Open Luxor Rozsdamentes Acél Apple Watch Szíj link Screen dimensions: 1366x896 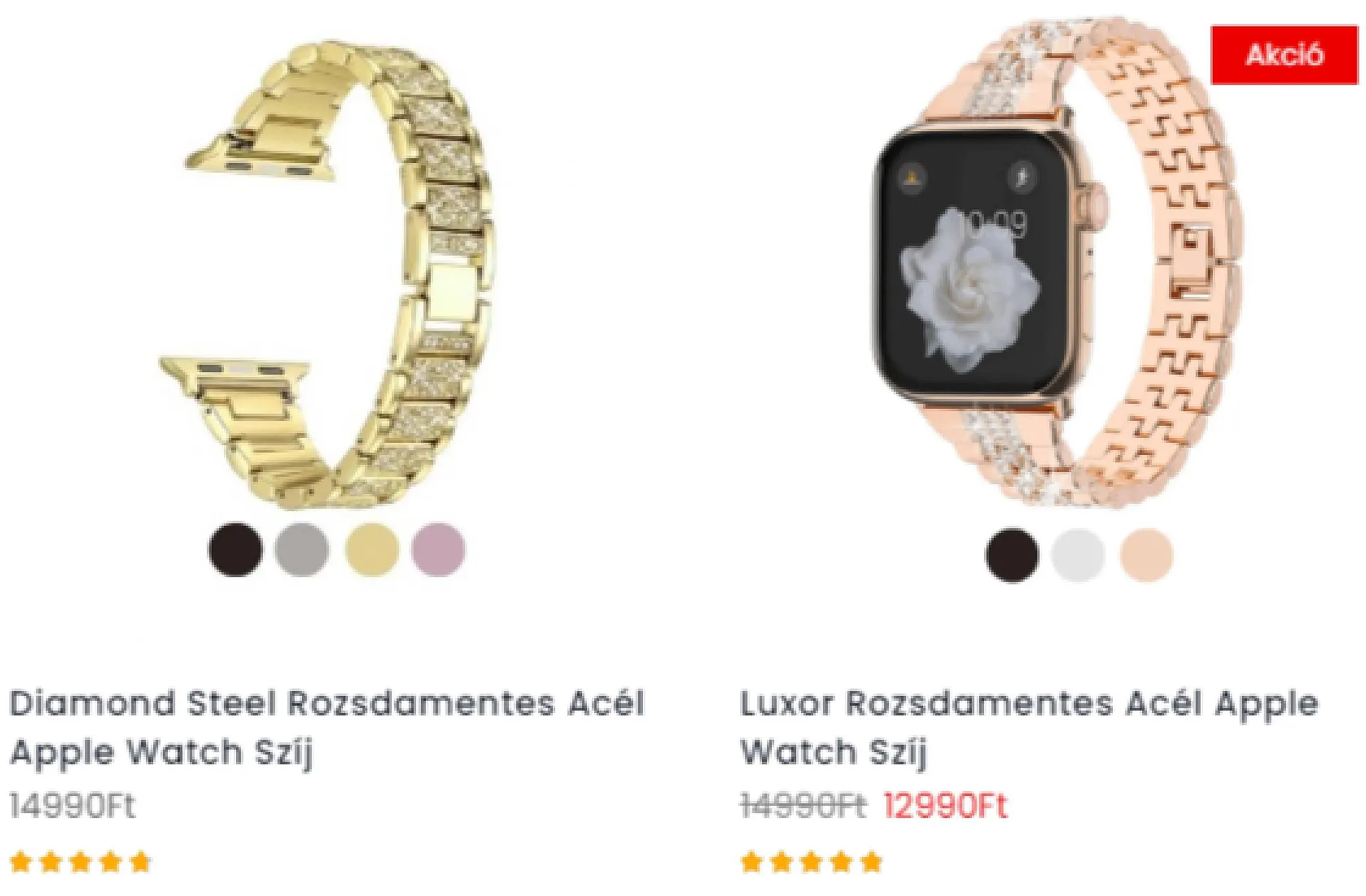point(1029,727)
